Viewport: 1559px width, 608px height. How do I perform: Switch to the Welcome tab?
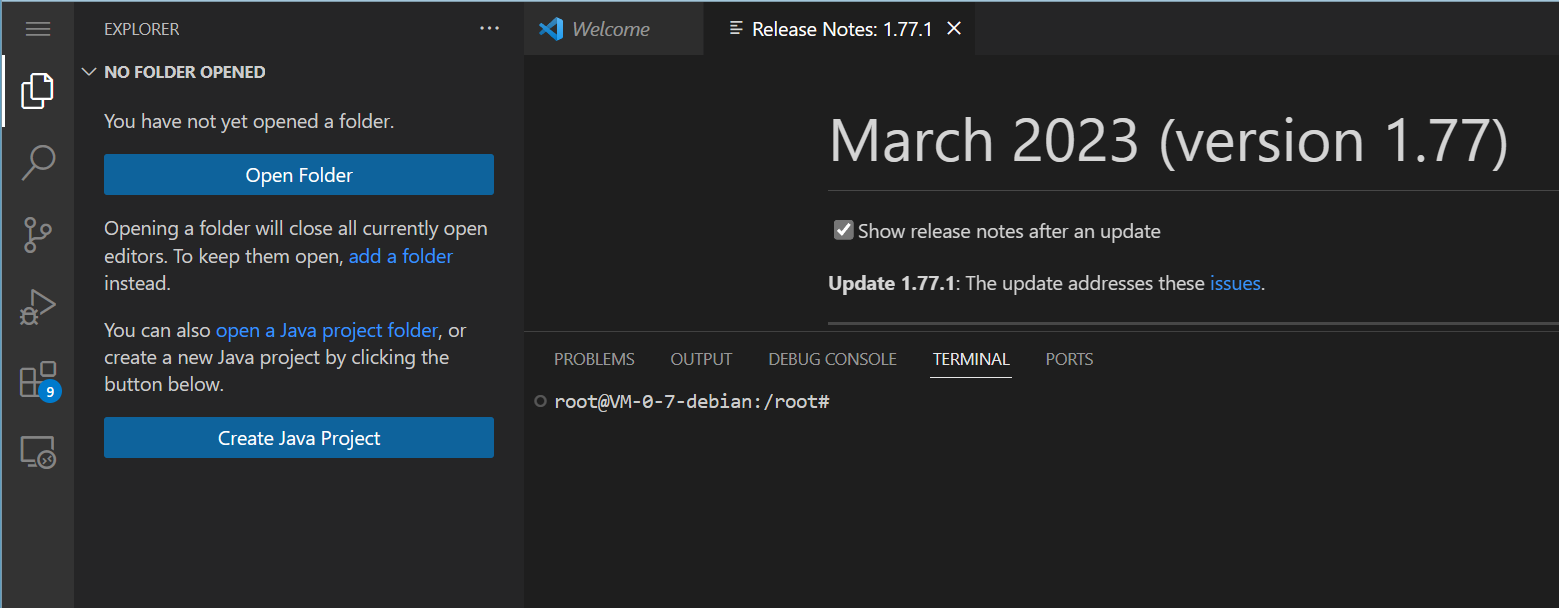click(613, 29)
